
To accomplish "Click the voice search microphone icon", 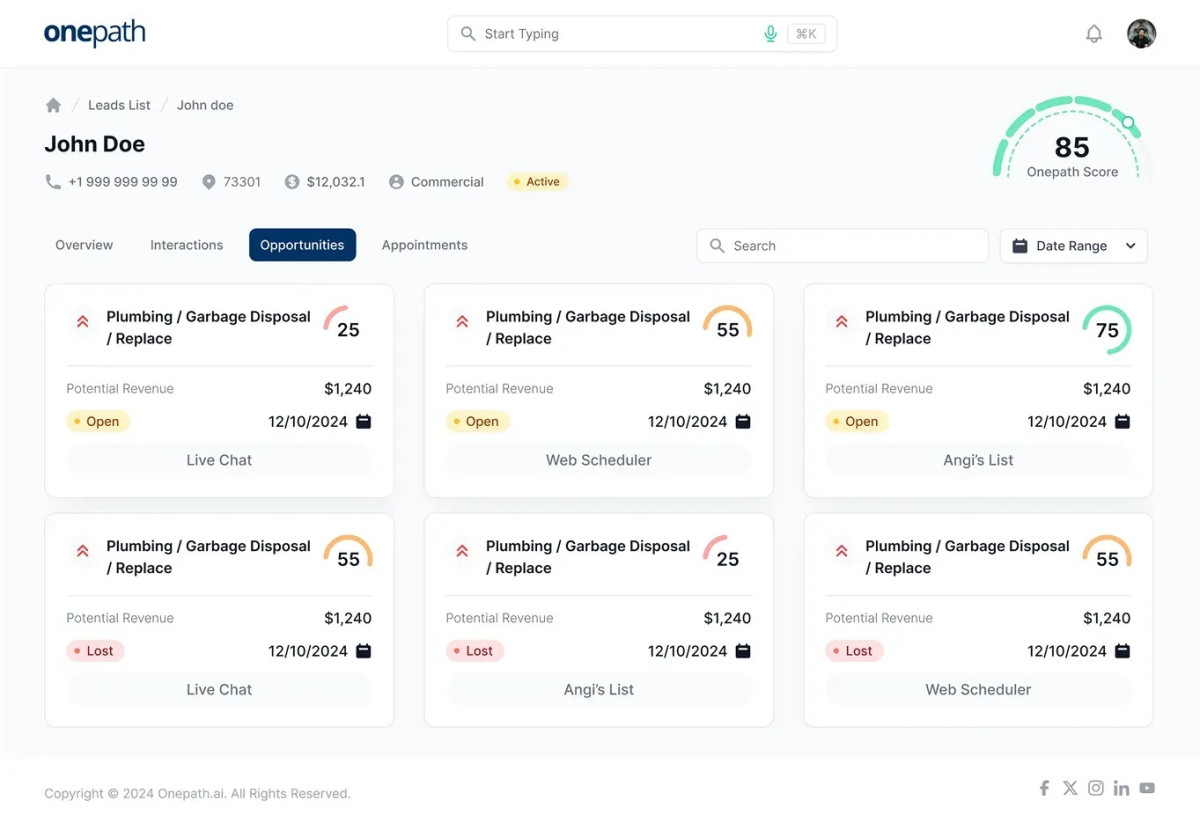I will pyautogui.click(x=770, y=33).
